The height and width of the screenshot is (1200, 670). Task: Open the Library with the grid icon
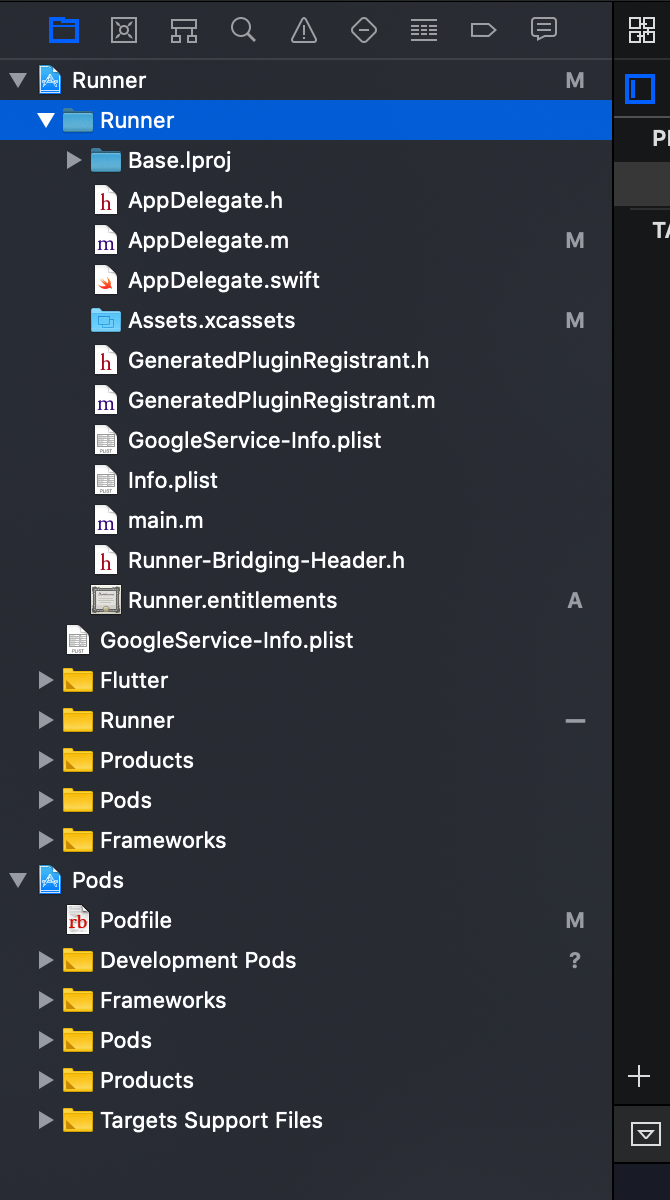pos(641,30)
